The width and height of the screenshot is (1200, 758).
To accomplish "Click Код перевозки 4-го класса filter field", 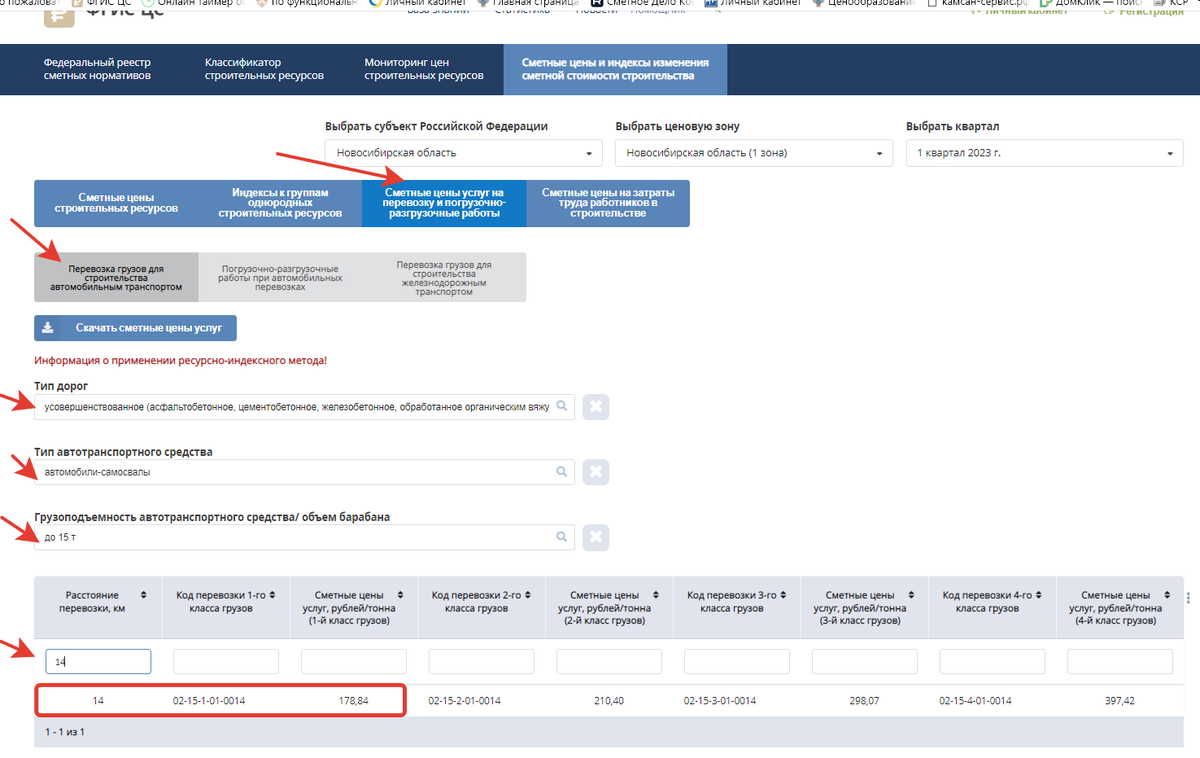I will (x=993, y=661).
